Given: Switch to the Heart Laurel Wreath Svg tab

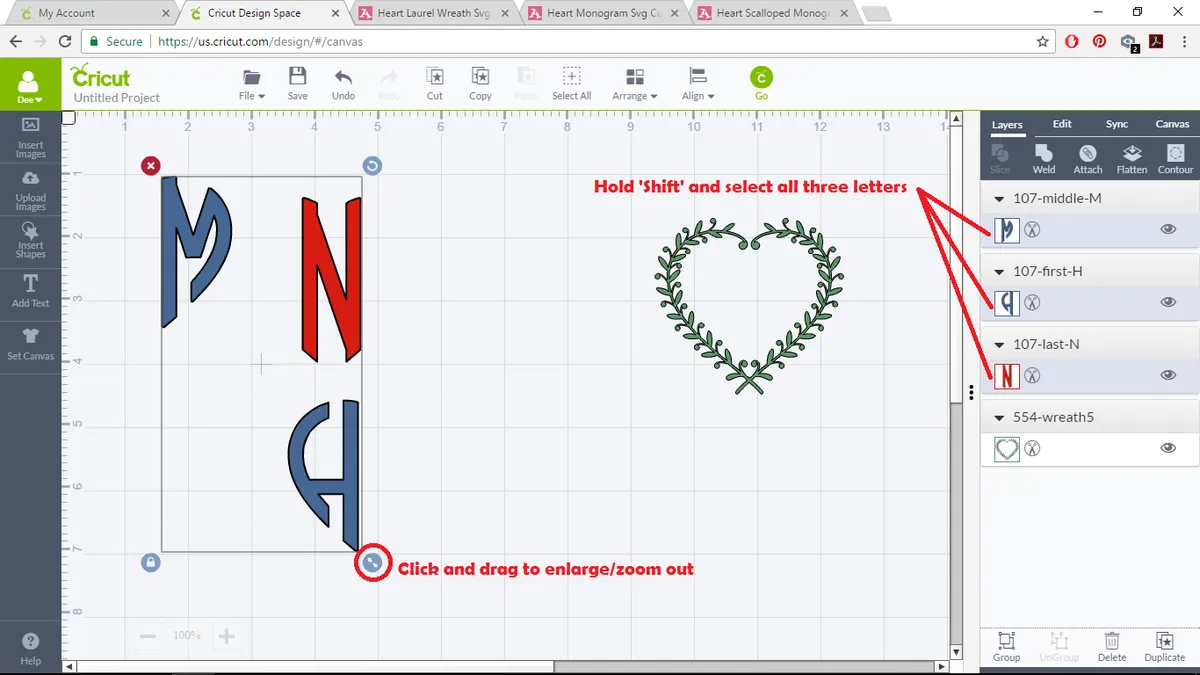Looking at the screenshot, I should point(433,13).
